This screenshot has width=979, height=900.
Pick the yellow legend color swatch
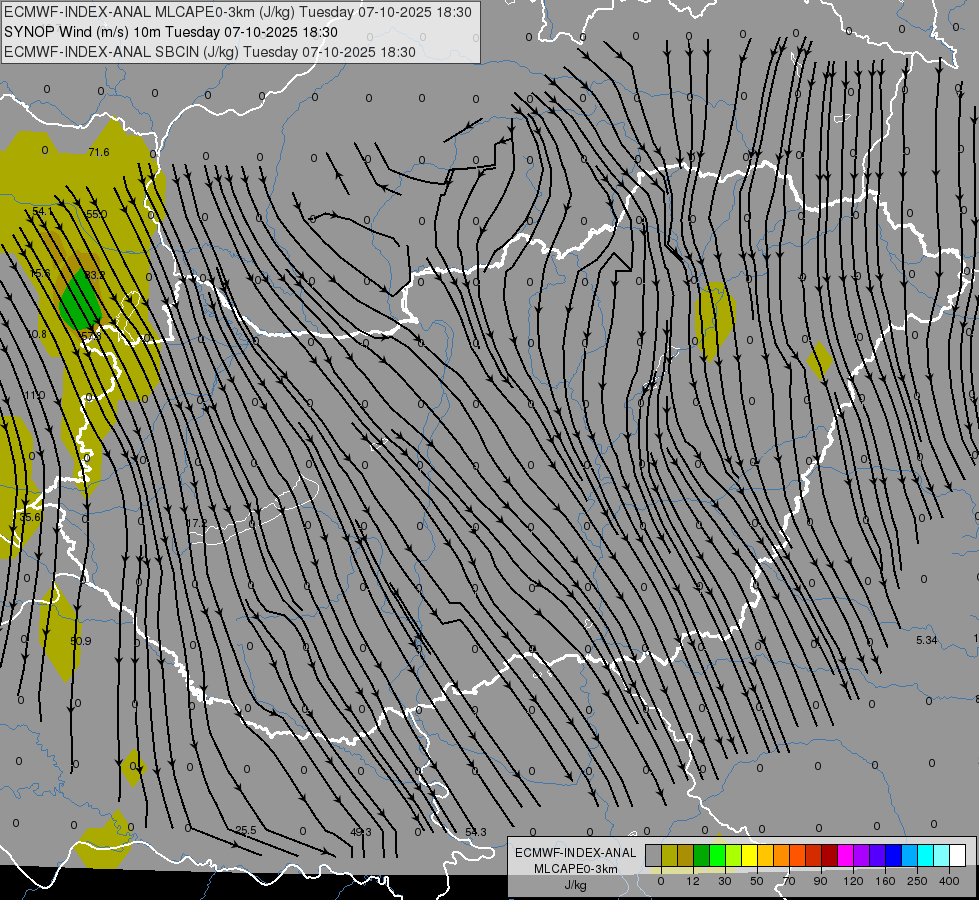pyautogui.click(x=749, y=855)
